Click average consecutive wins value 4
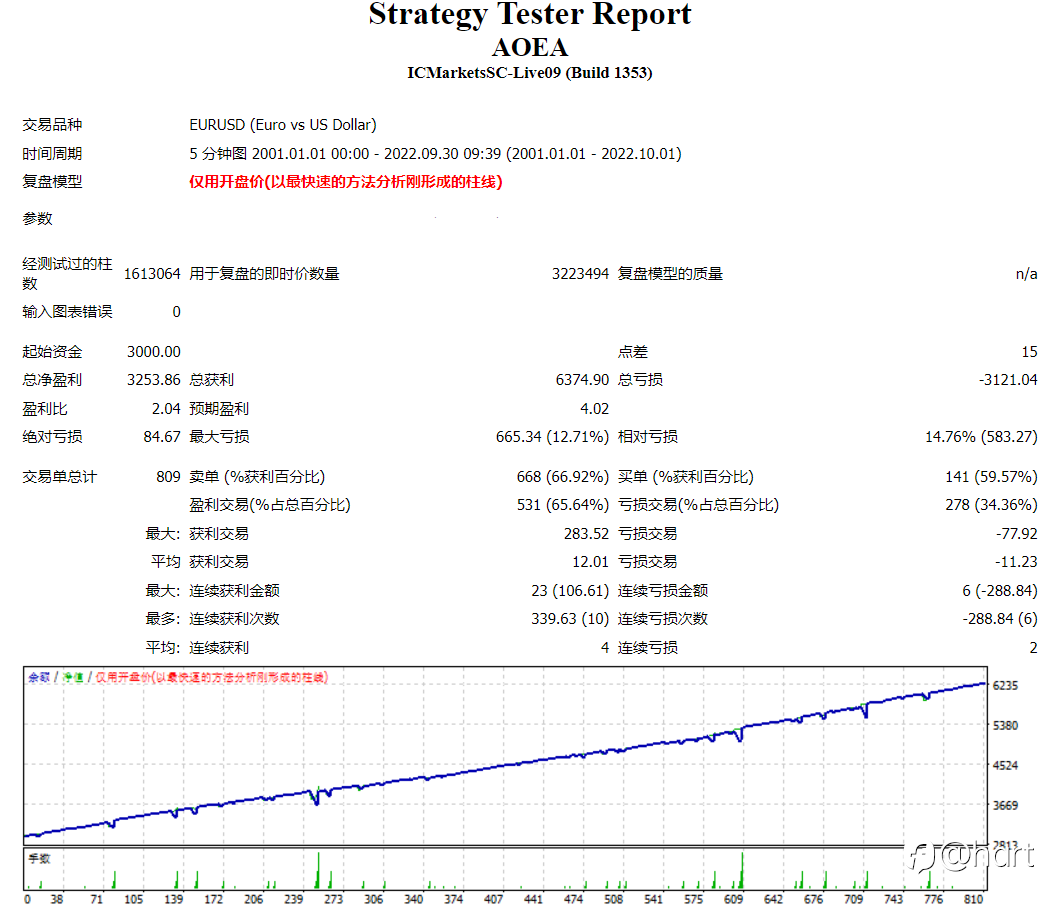This screenshot has height=906, width=1045. click(604, 647)
